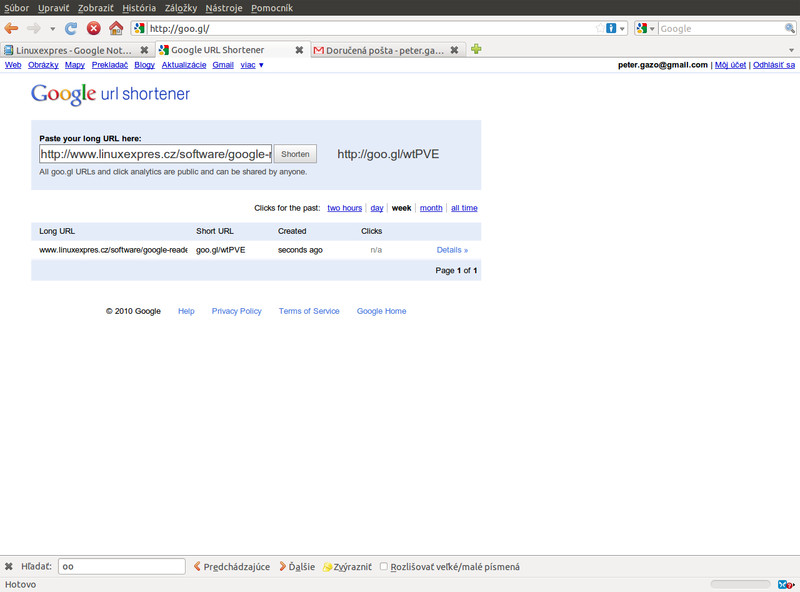This screenshot has width=800, height=592.
Task: Open the Záložky menu
Action: (x=181, y=8)
